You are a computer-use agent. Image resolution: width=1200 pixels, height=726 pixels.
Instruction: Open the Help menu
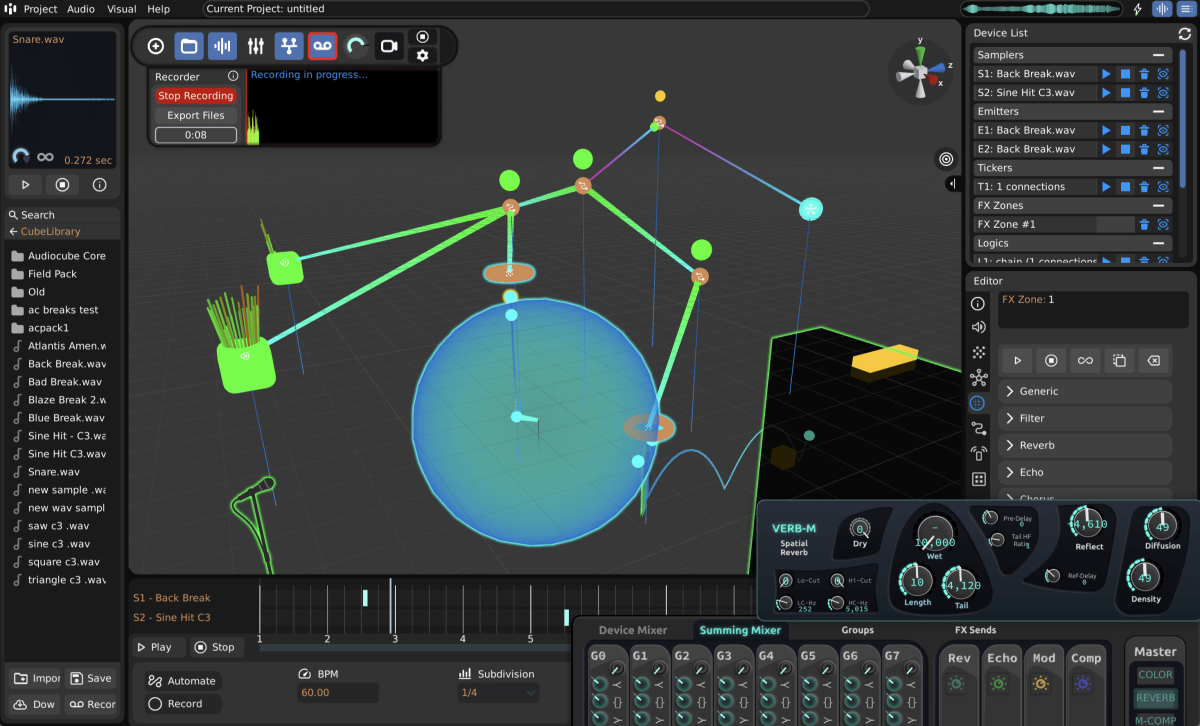tap(158, 9)
